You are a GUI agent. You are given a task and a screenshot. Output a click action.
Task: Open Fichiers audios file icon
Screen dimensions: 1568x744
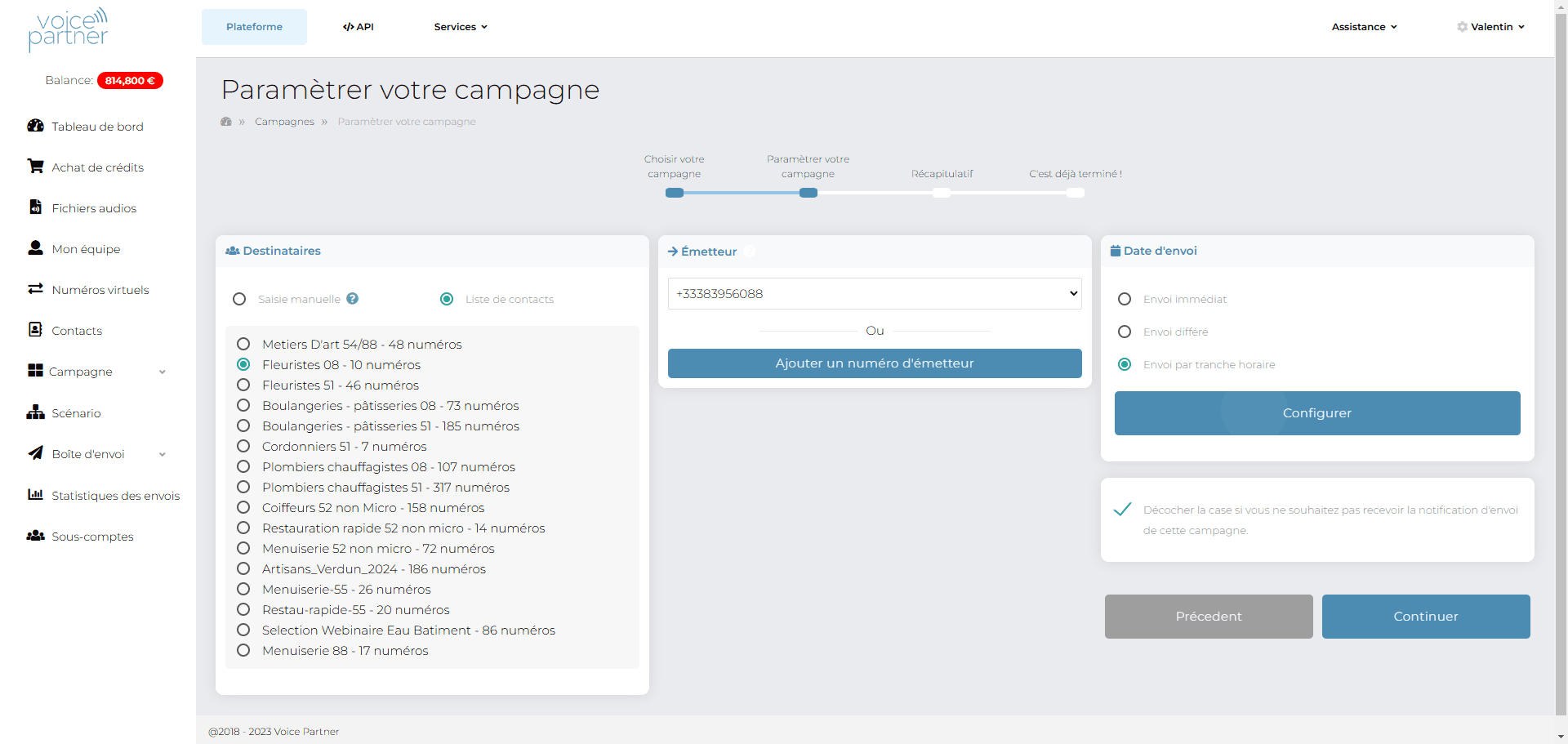(x=35, y=207)
